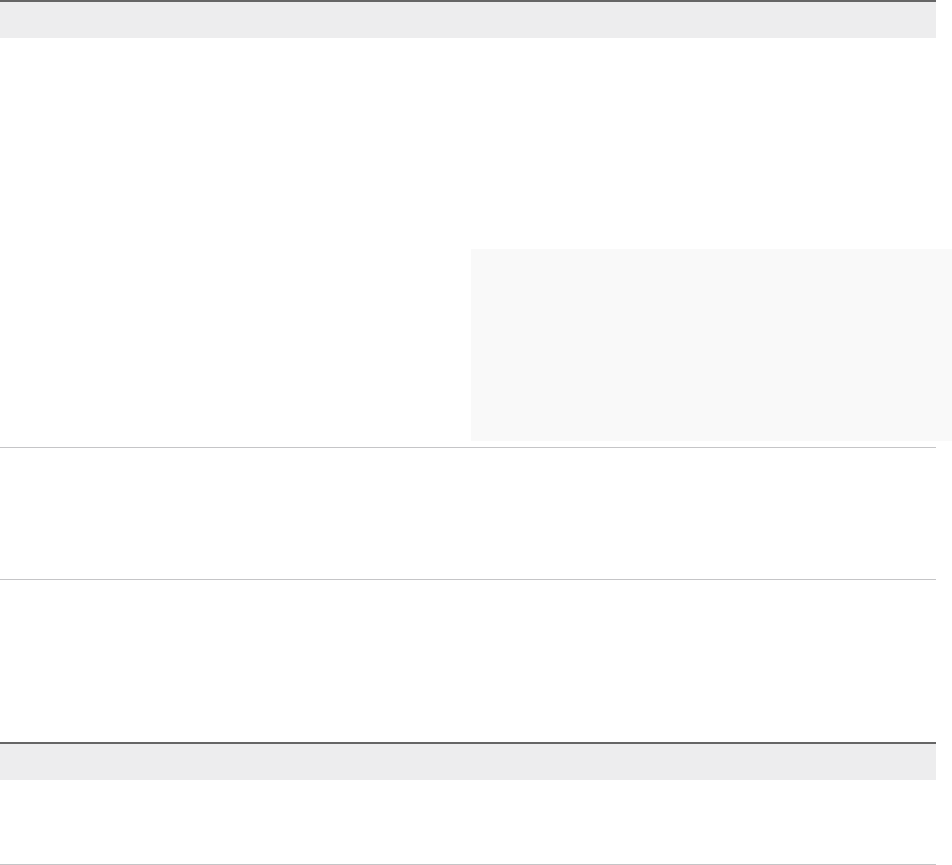
Task: Click the third blank row's right cell
Action: tap(700, 660)
